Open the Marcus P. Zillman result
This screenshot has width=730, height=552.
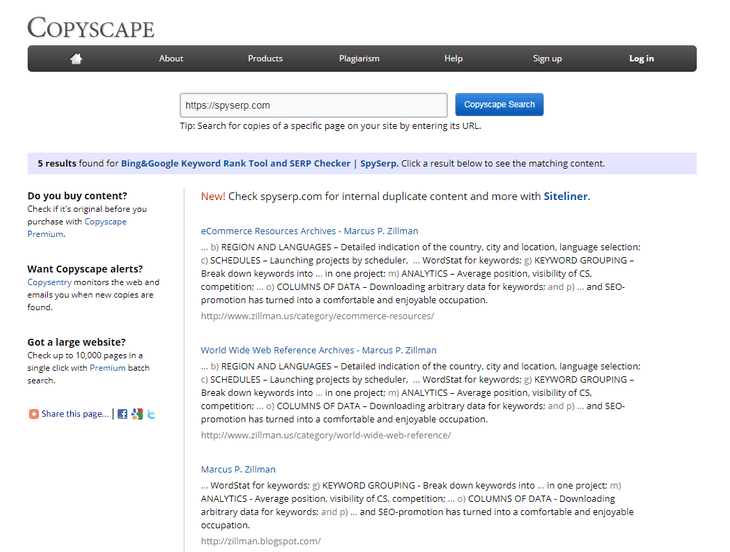(x=238, y=469)
